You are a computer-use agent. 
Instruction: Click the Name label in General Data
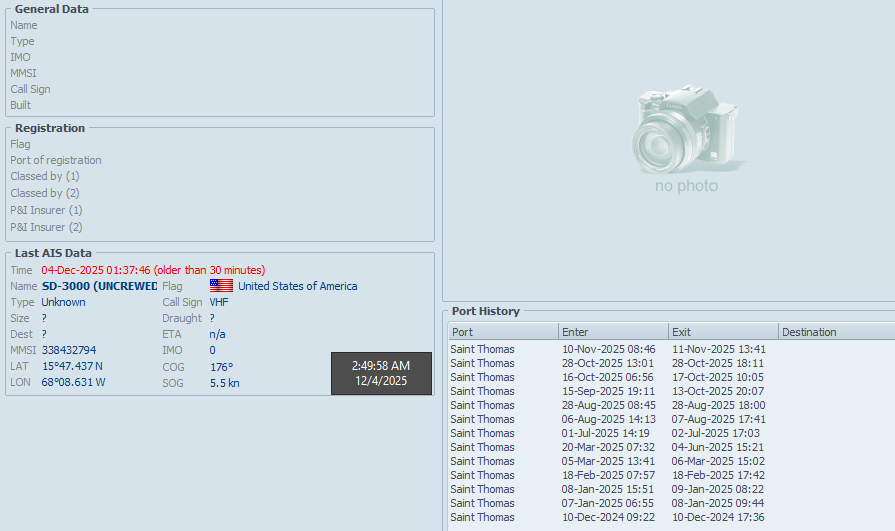(23, 25)
